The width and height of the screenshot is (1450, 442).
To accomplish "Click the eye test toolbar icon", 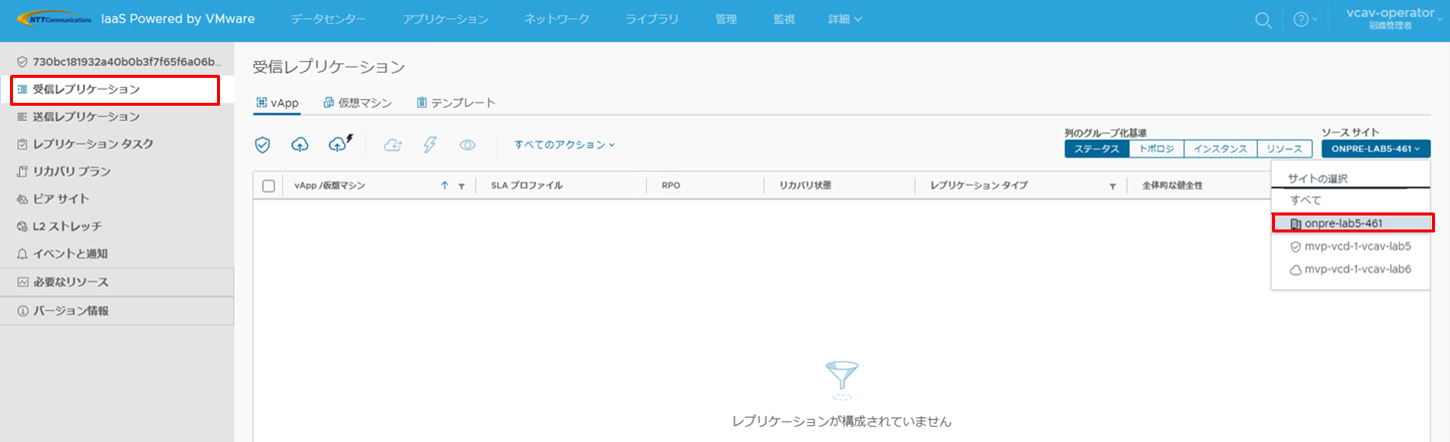I will [467, 145].
